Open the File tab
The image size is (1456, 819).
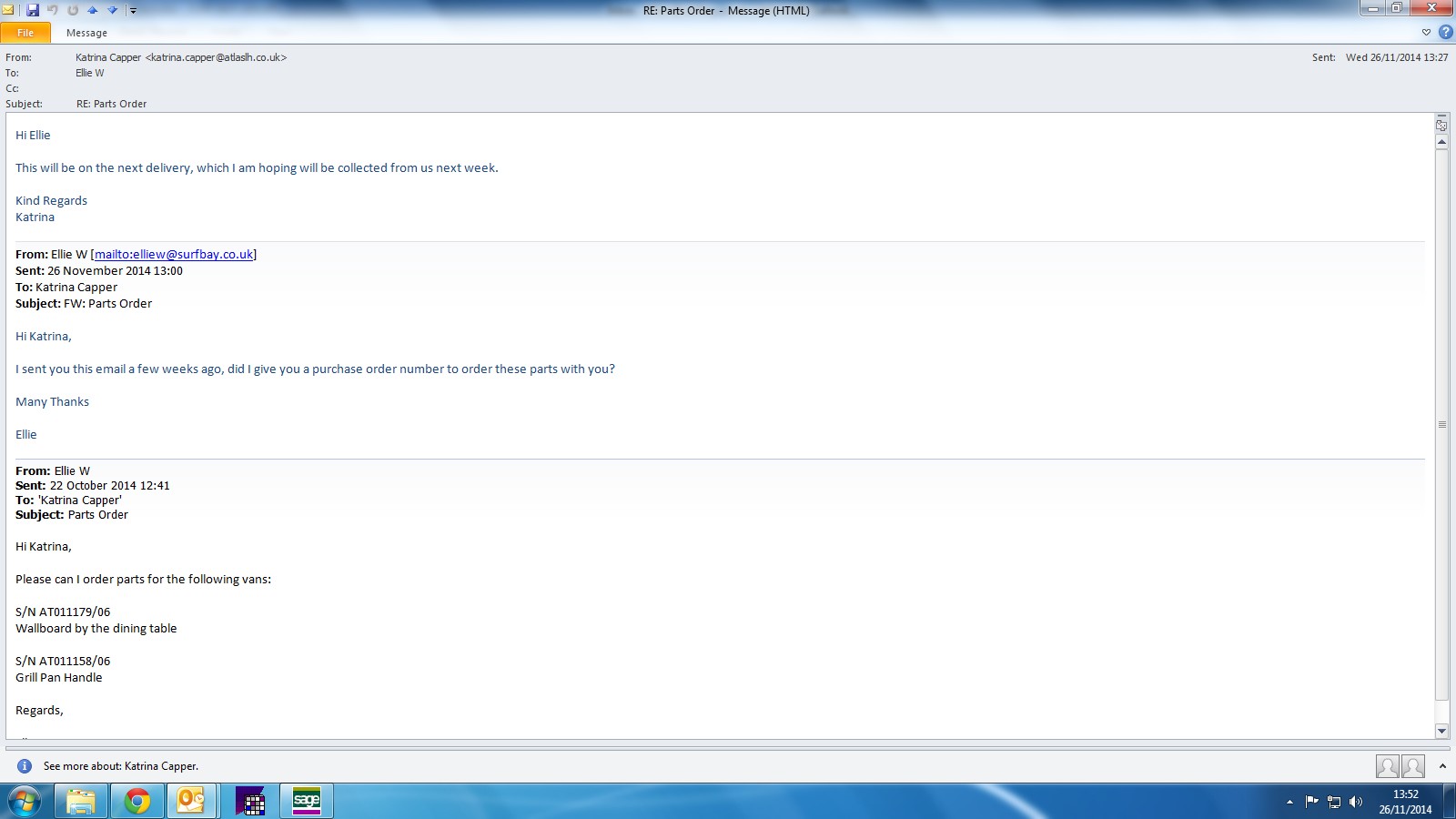click(25, 33)
